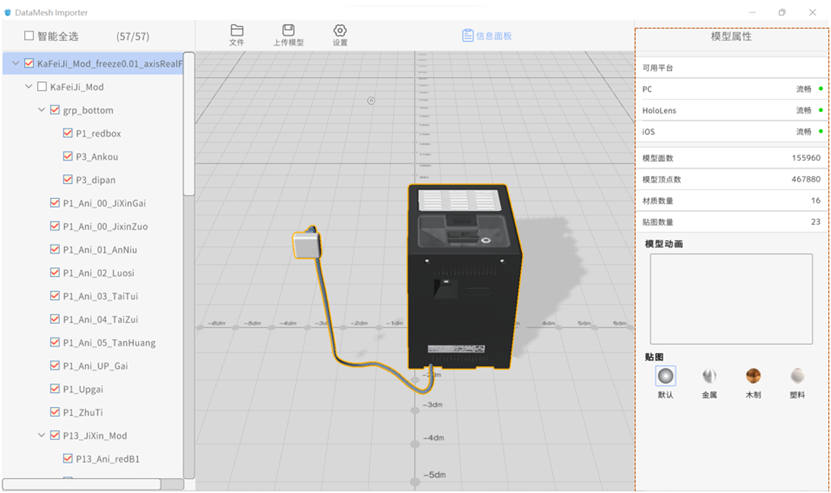Viewport: 831px width, 493px height.
Task: Collapse the KaFeiJi_Mod tree node
Action: (x=28, y=86)
